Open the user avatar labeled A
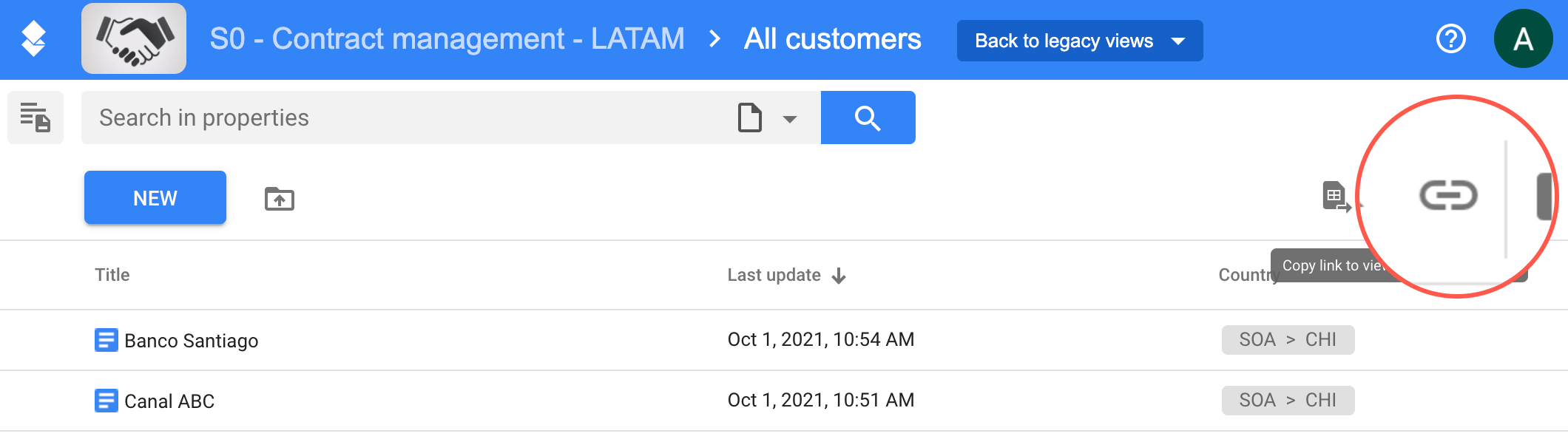Image resolution: width=1568 pixels, height=439 pixels. pos(1523,38)
